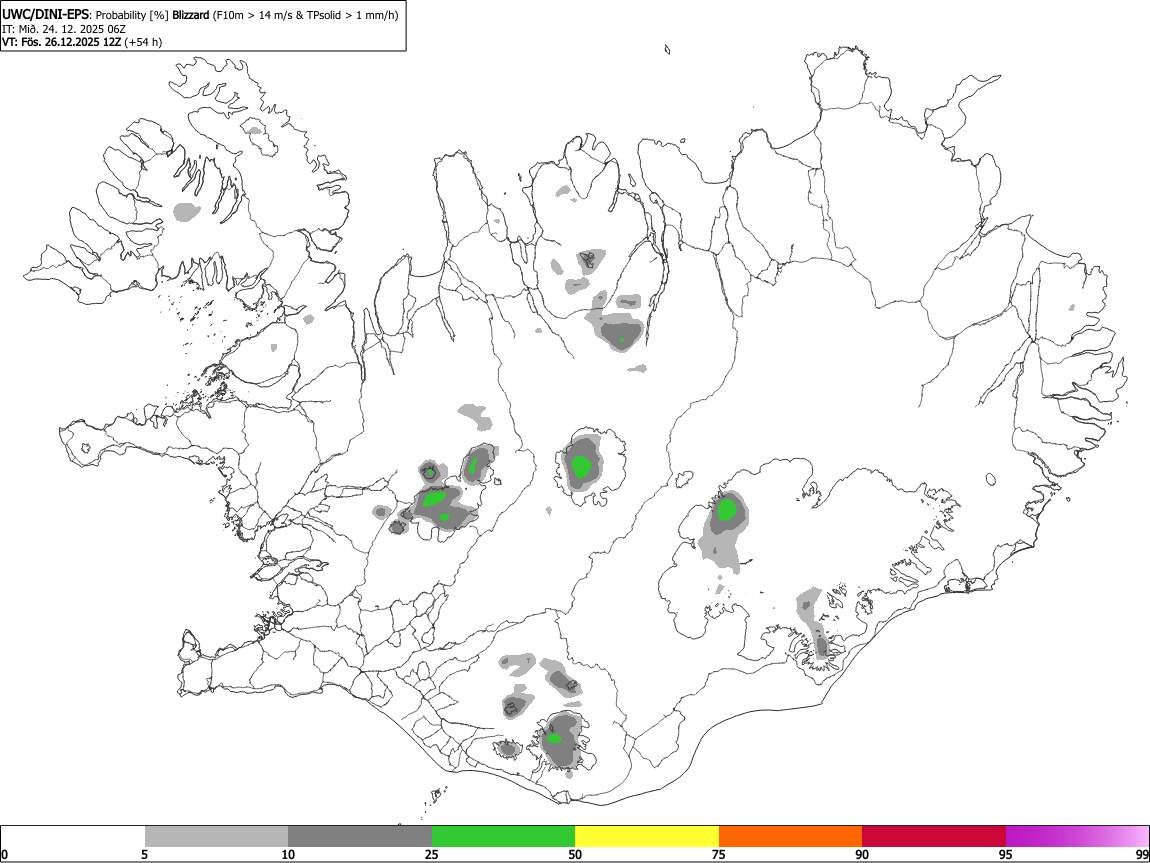
Task: Click the white 0-5% legend segment
Action: pos(73,837)
